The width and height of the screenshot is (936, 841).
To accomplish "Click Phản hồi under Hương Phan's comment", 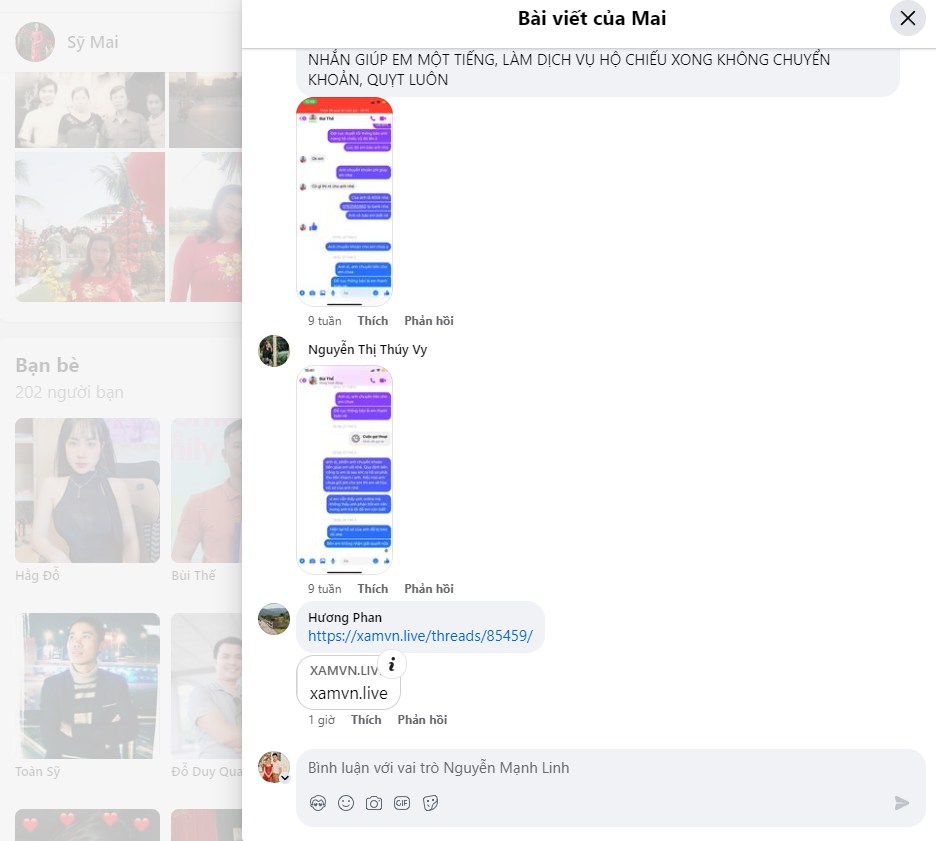I will [x=422, y=720].
